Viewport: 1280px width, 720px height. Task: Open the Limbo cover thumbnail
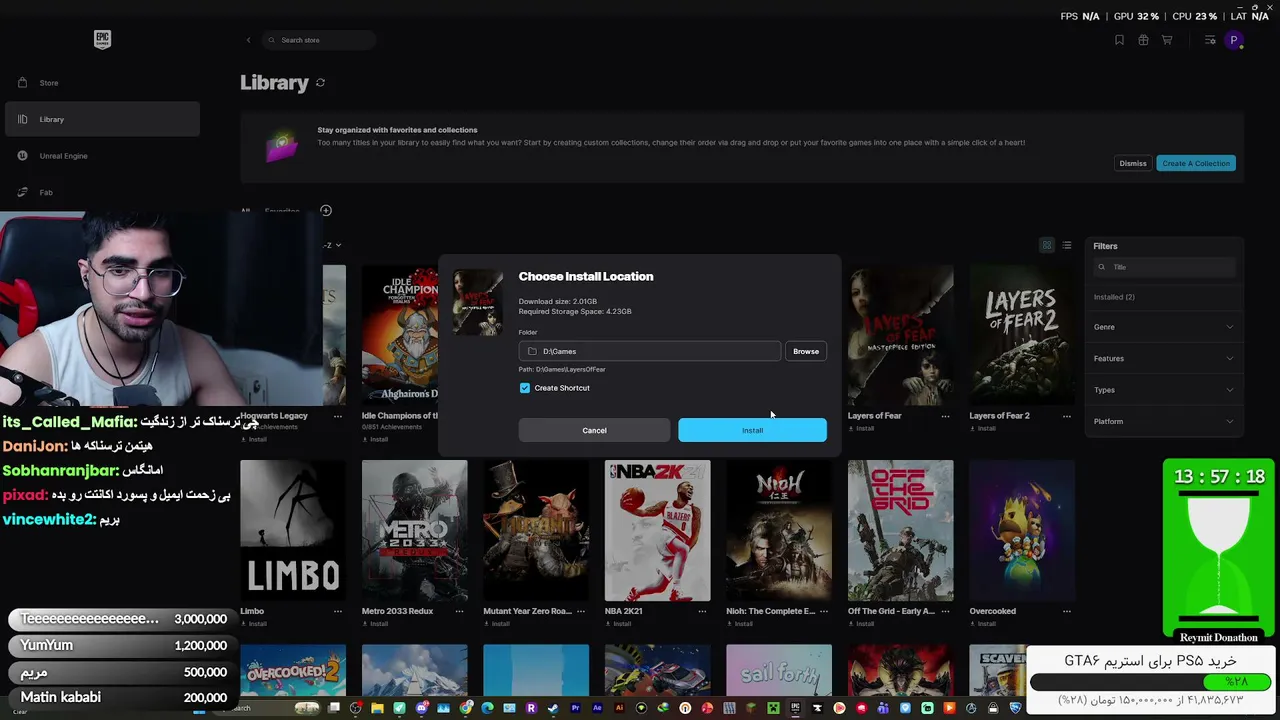point(293,531)
